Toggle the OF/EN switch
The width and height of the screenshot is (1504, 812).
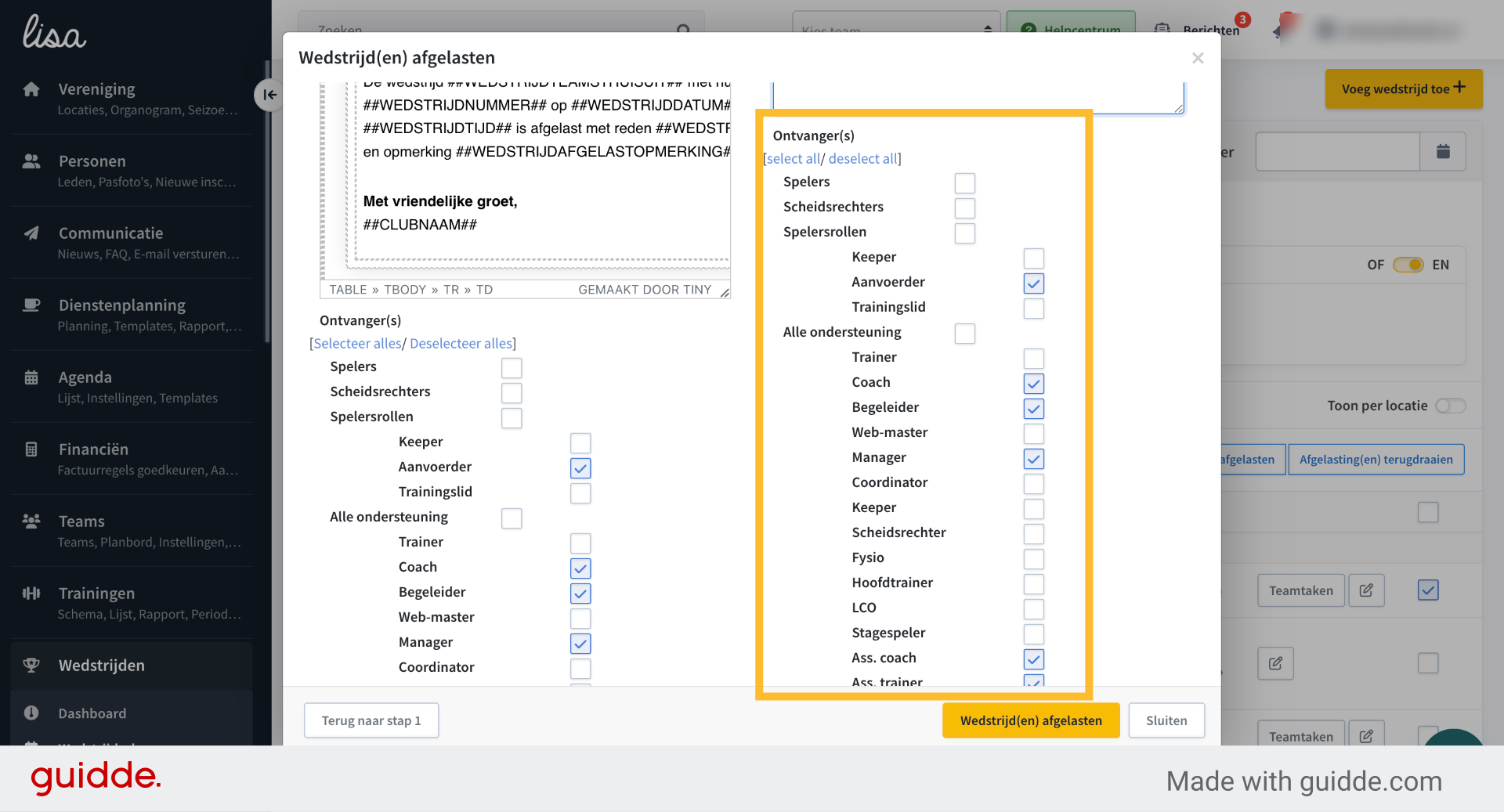pos(1408,265)
